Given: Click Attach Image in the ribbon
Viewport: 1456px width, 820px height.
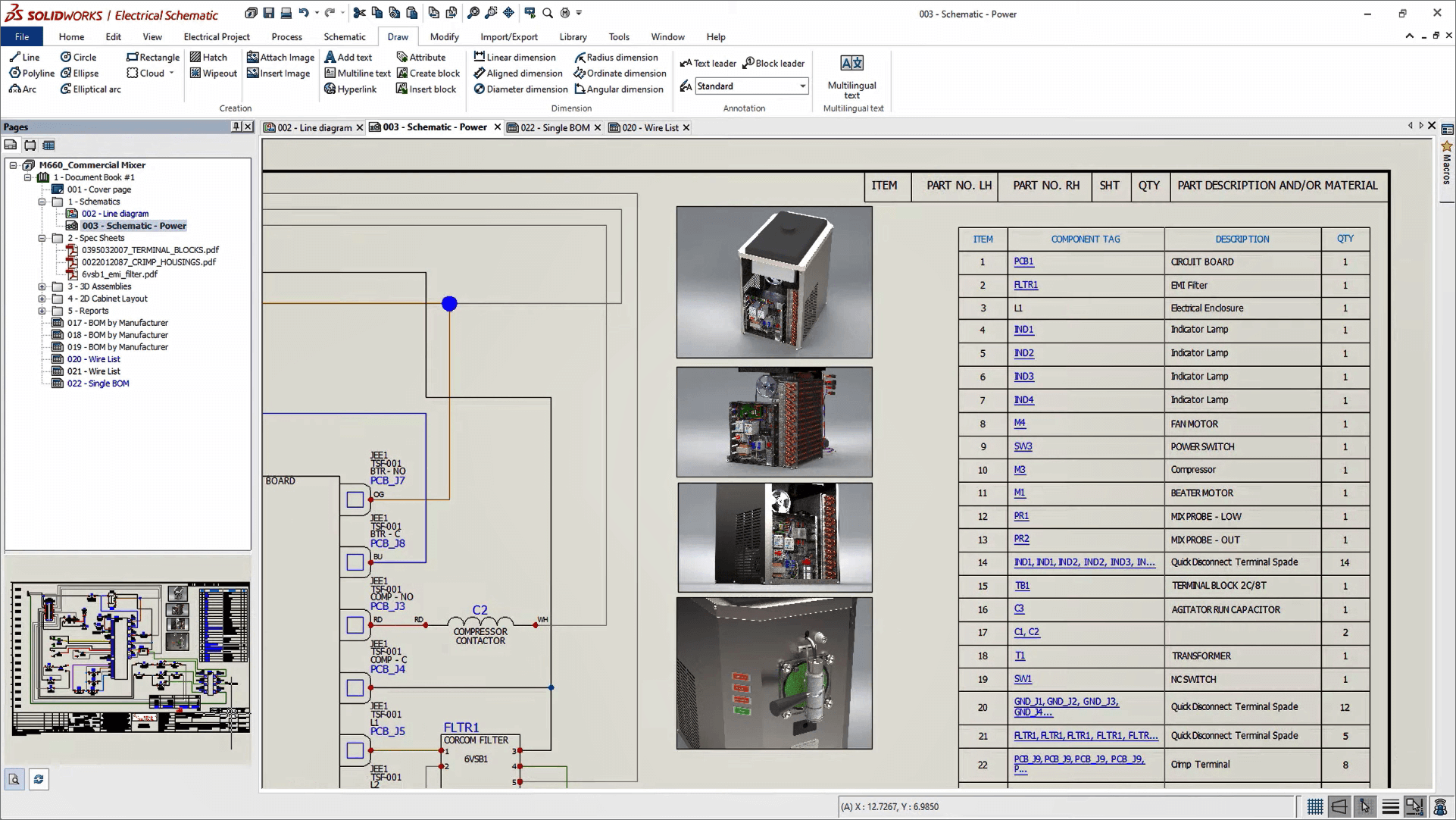Looking at the screenshot, I should tap(280, 57).
